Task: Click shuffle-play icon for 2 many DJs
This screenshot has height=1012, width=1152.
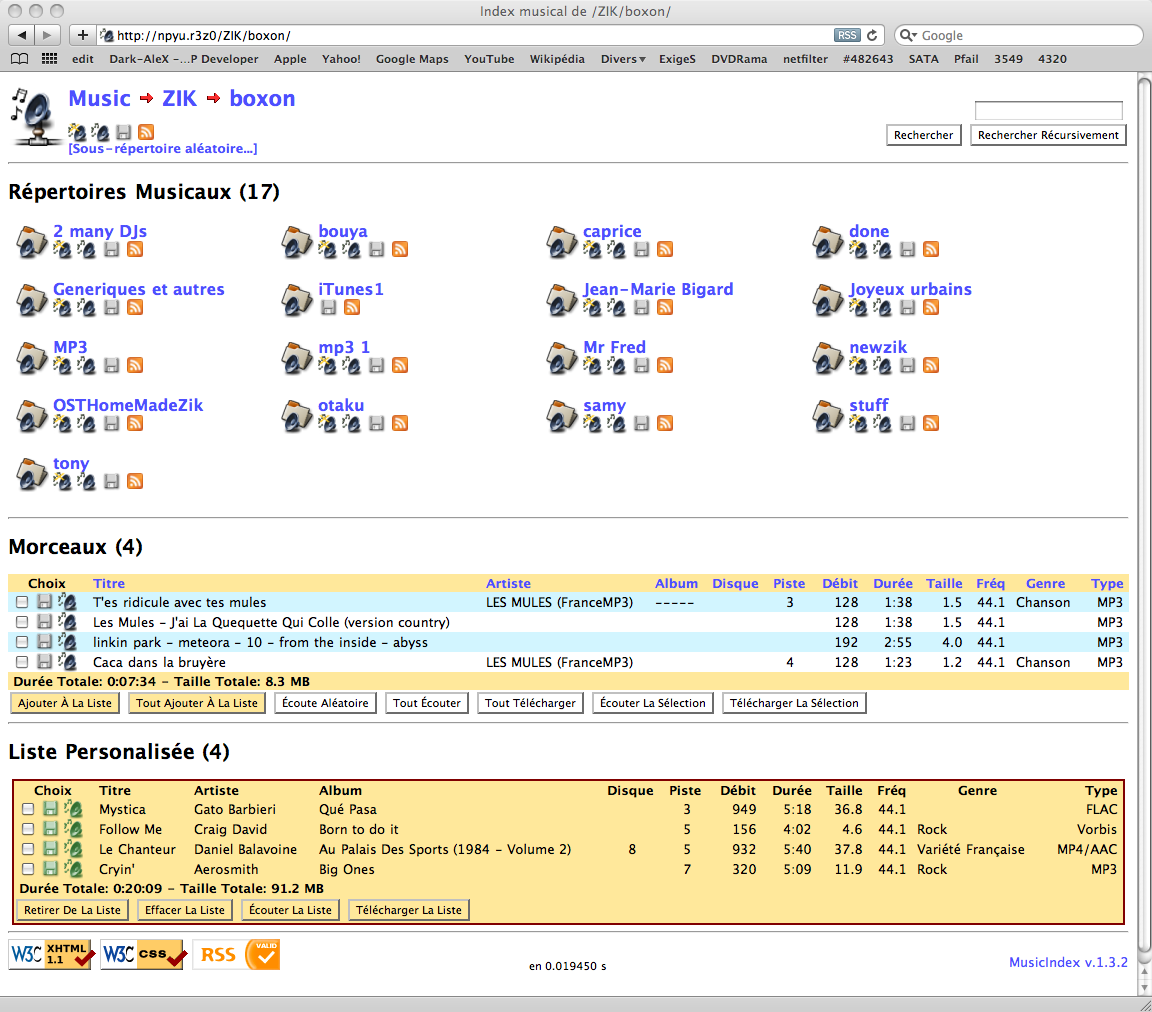Action: (x=62, y=250)
